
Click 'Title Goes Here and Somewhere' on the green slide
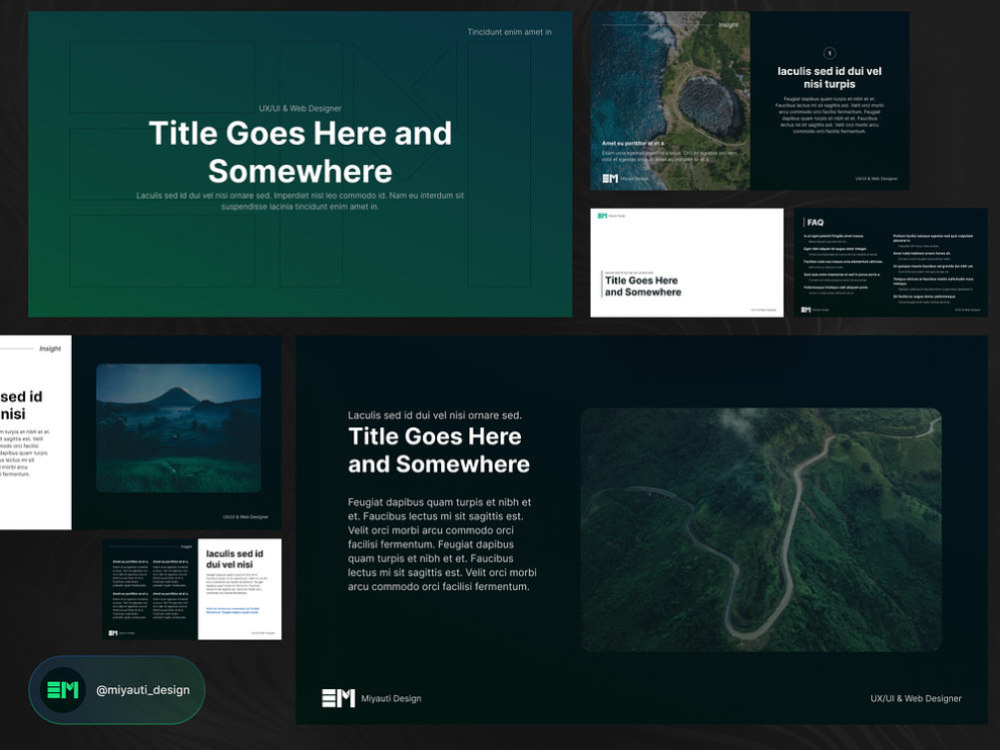tap(300, 152)
